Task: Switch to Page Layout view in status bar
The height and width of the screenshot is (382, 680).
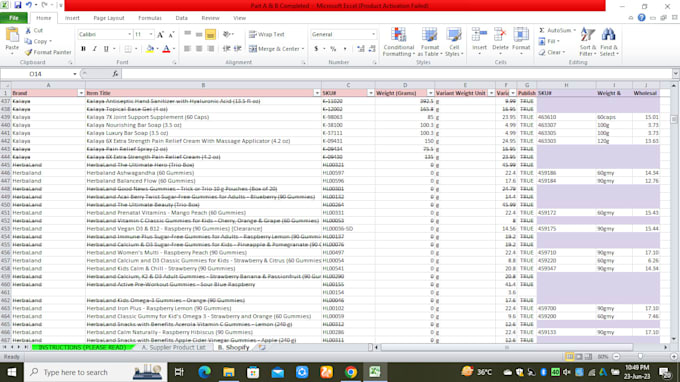Action: pos(579,356)
